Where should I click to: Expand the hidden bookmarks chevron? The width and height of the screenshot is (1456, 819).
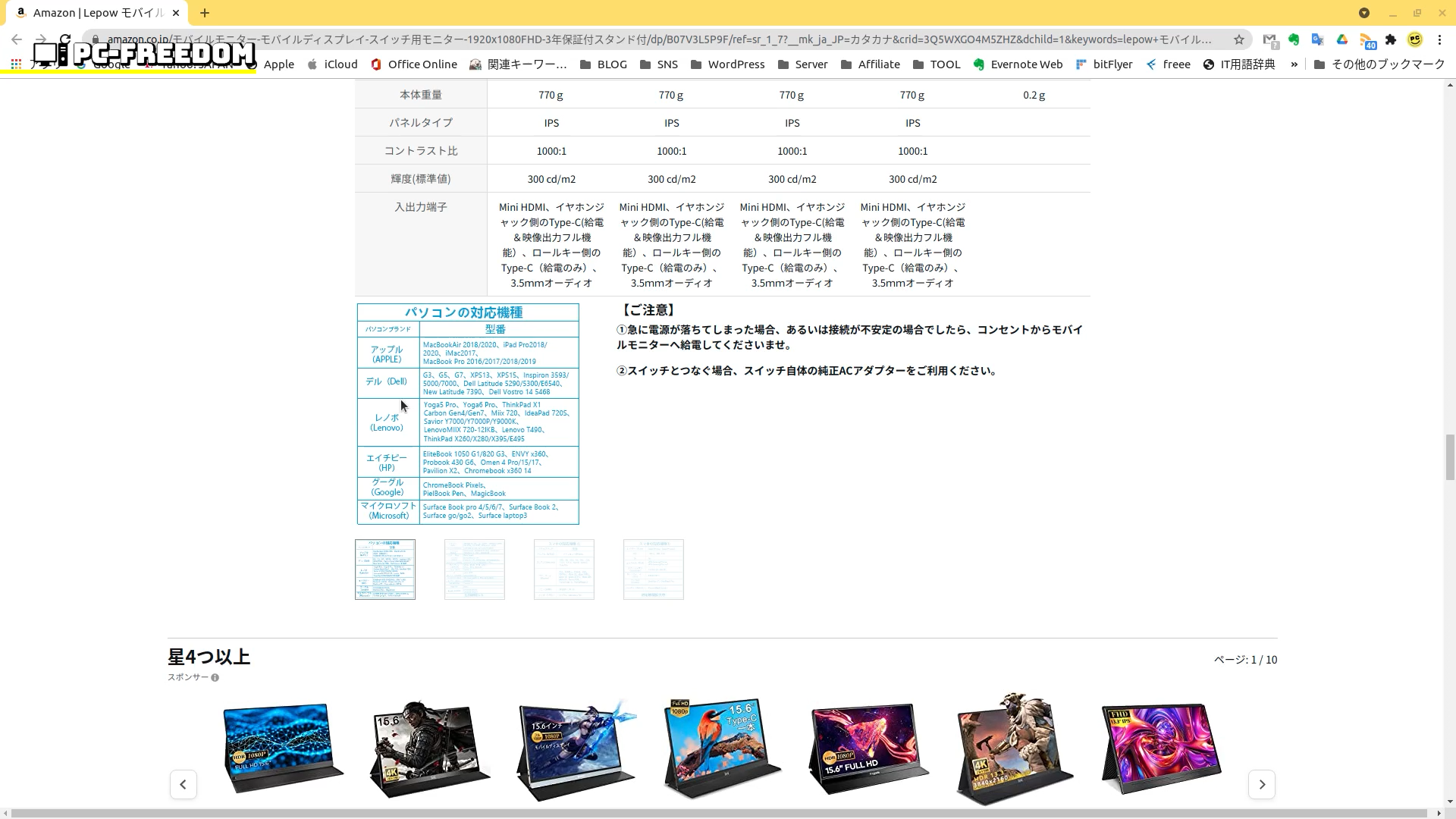tap(1294, 64)
